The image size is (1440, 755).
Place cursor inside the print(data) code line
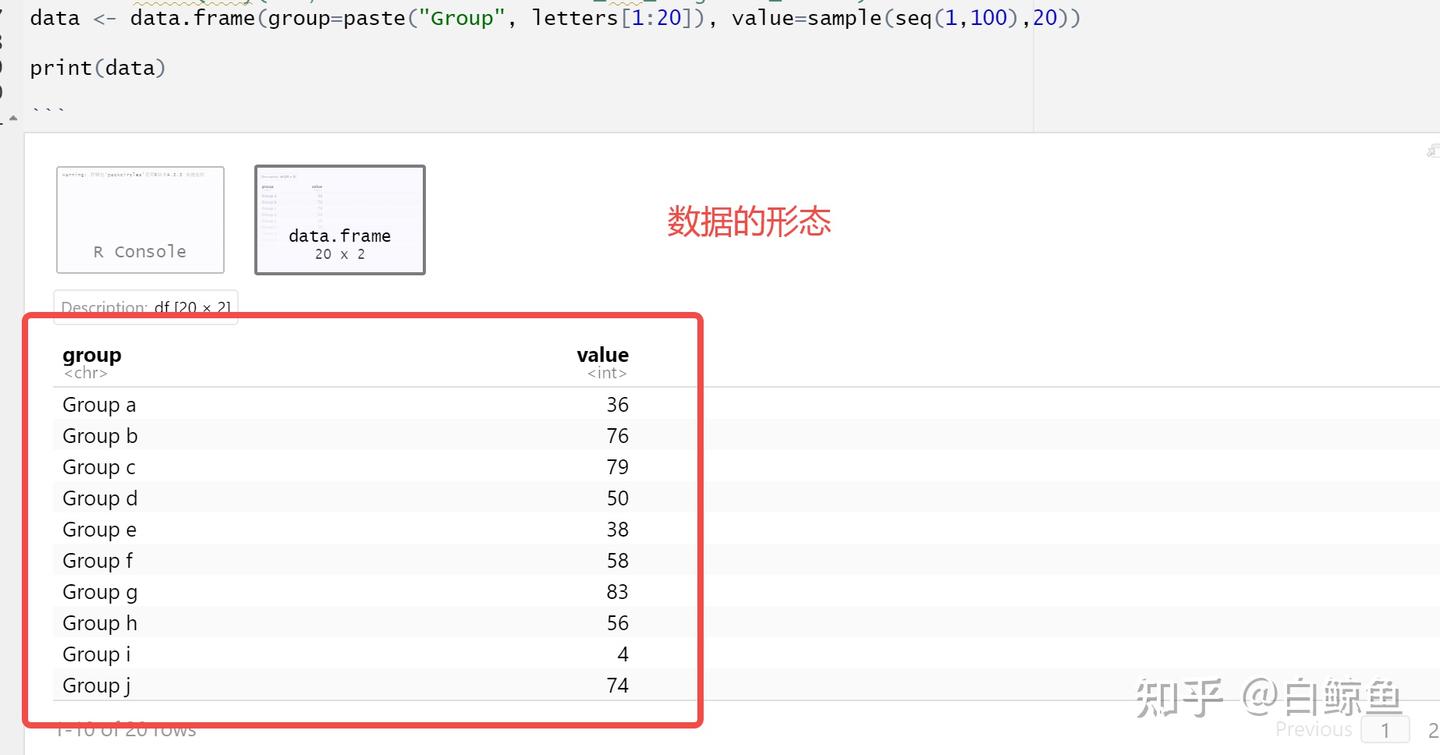(x=95, y=67)
